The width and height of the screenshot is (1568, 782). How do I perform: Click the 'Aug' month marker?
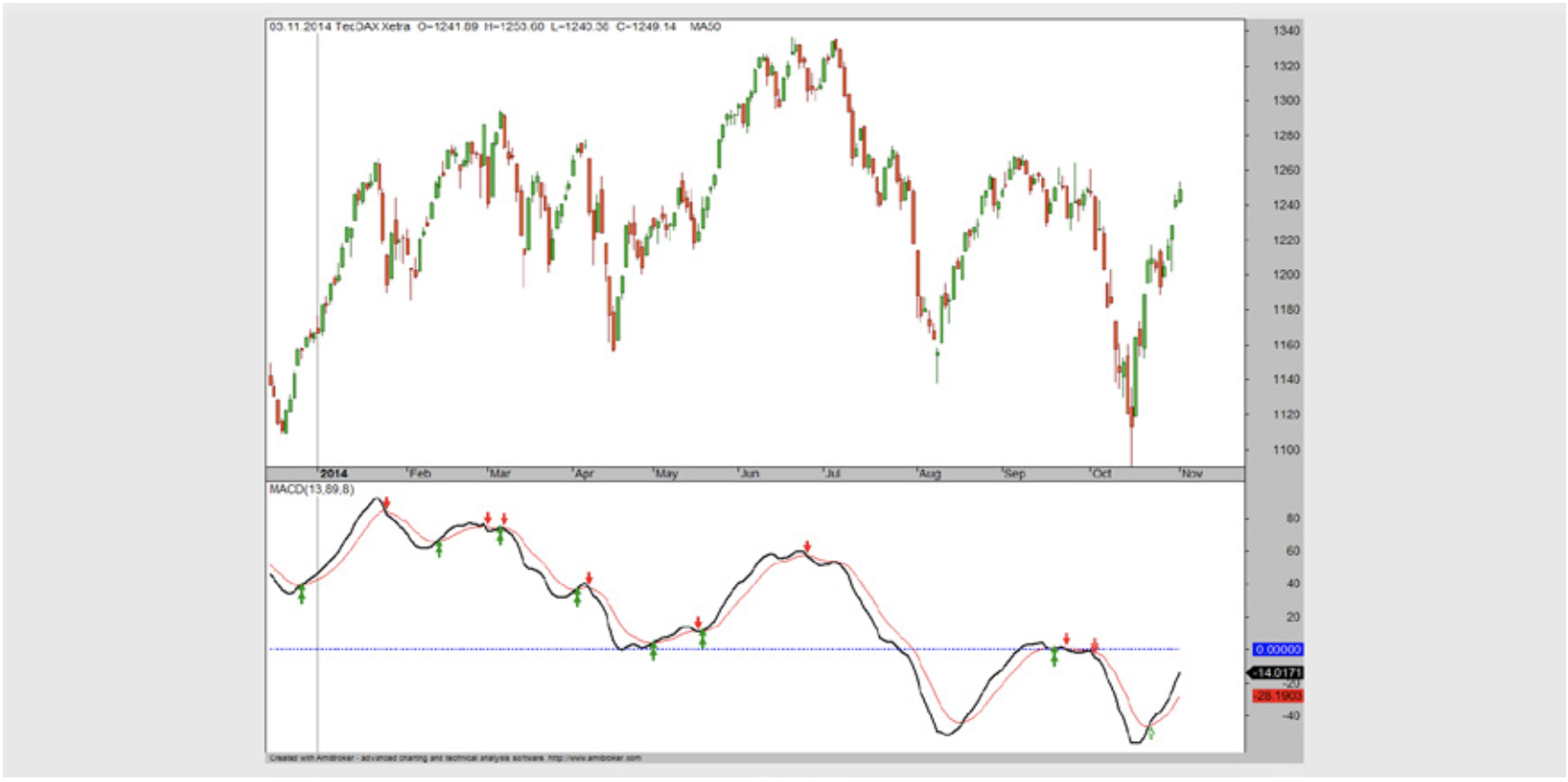point(929,474)
